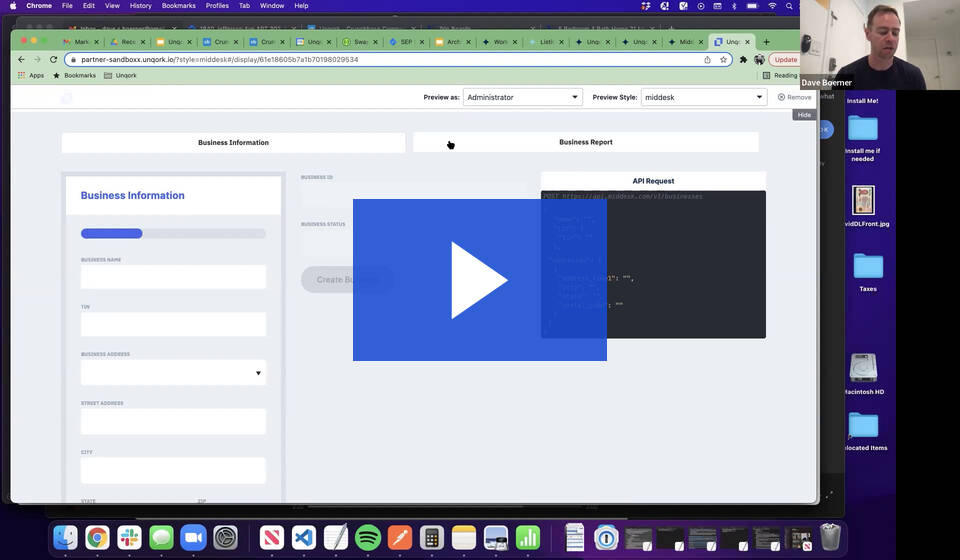The image size is (960, 560).
Task: Open the Profiles menu
Action: click(217, 6)
